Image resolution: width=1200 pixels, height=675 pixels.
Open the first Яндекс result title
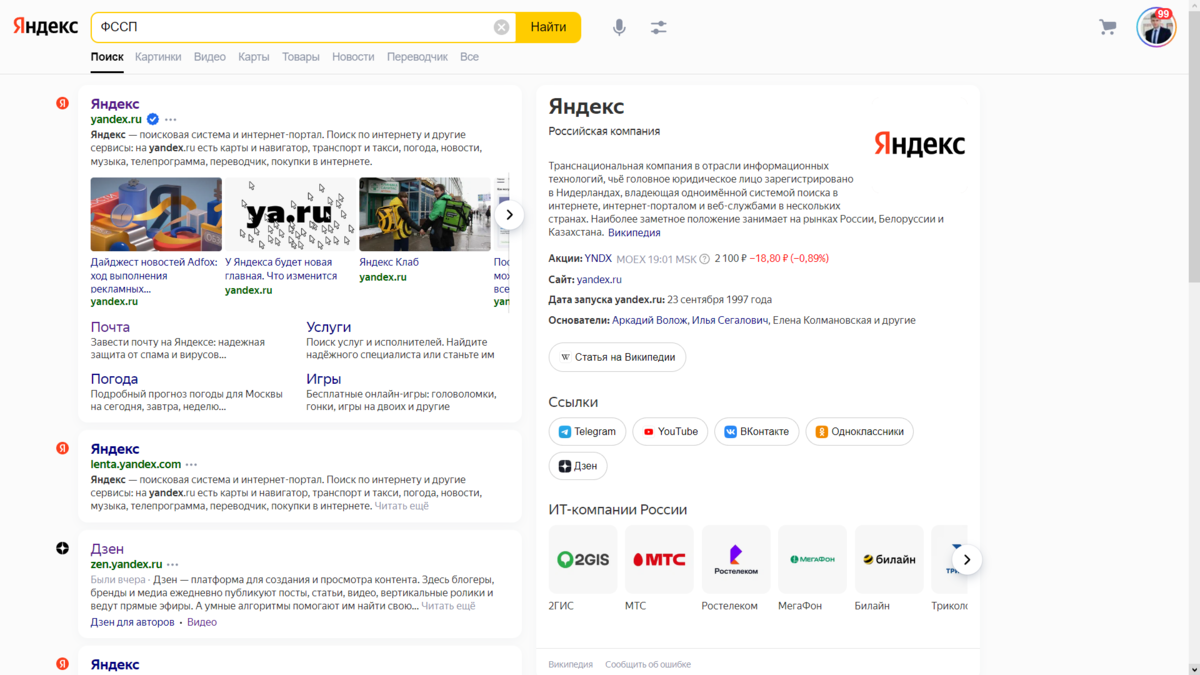click(115, 104)
